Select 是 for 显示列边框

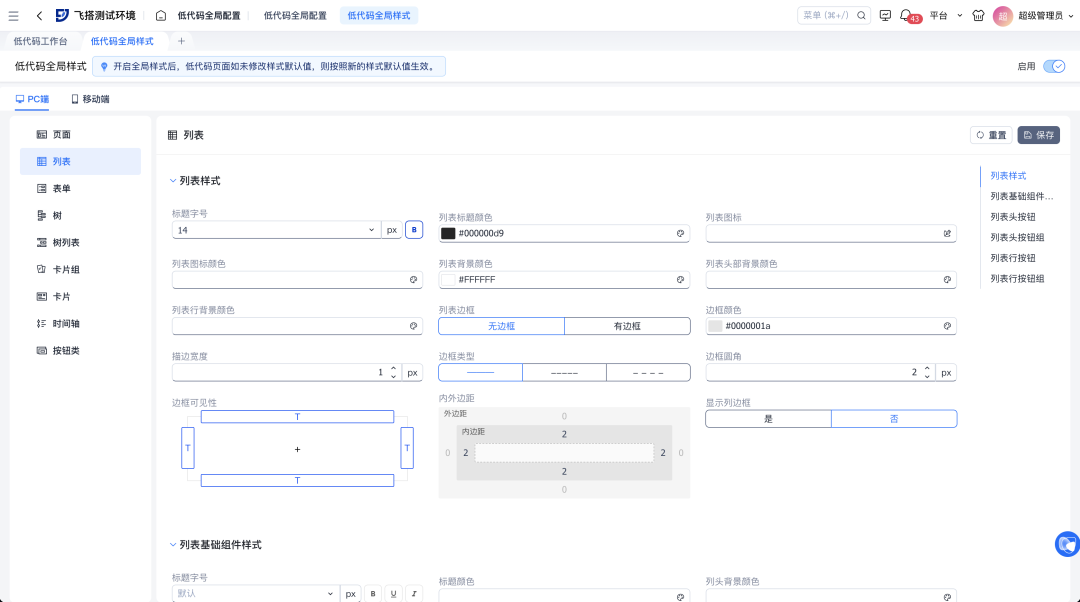pos(768,419)
